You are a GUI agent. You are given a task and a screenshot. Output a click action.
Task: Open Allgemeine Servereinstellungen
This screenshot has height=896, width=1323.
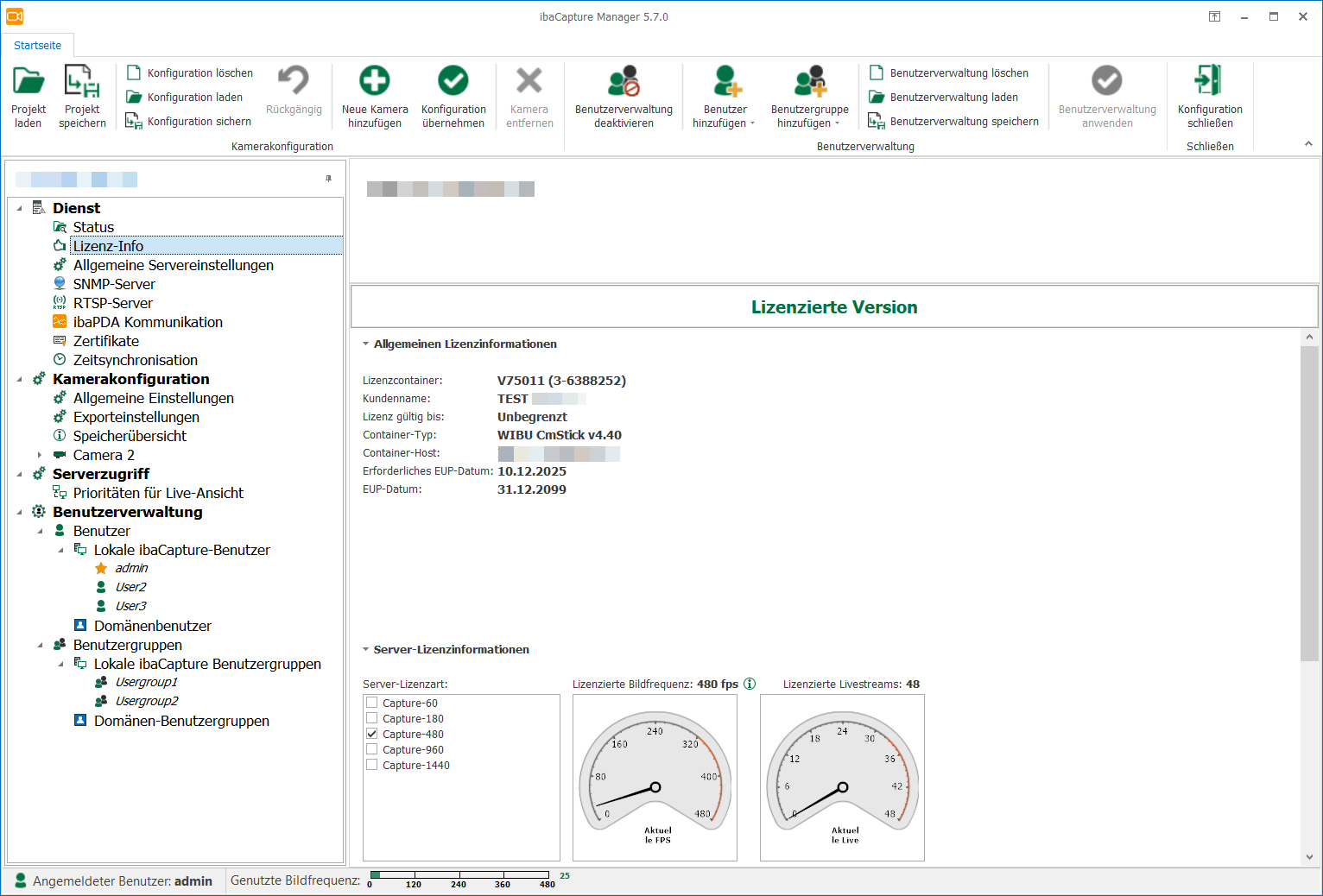click(174, 265)
